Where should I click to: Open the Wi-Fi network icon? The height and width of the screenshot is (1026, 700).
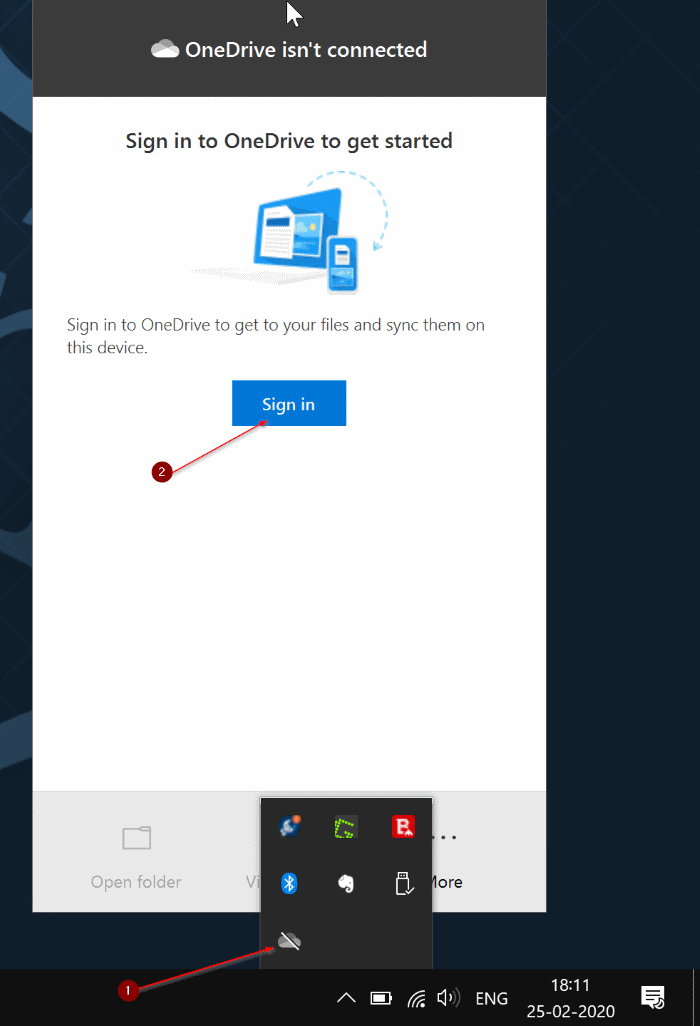tap(416, 998)
